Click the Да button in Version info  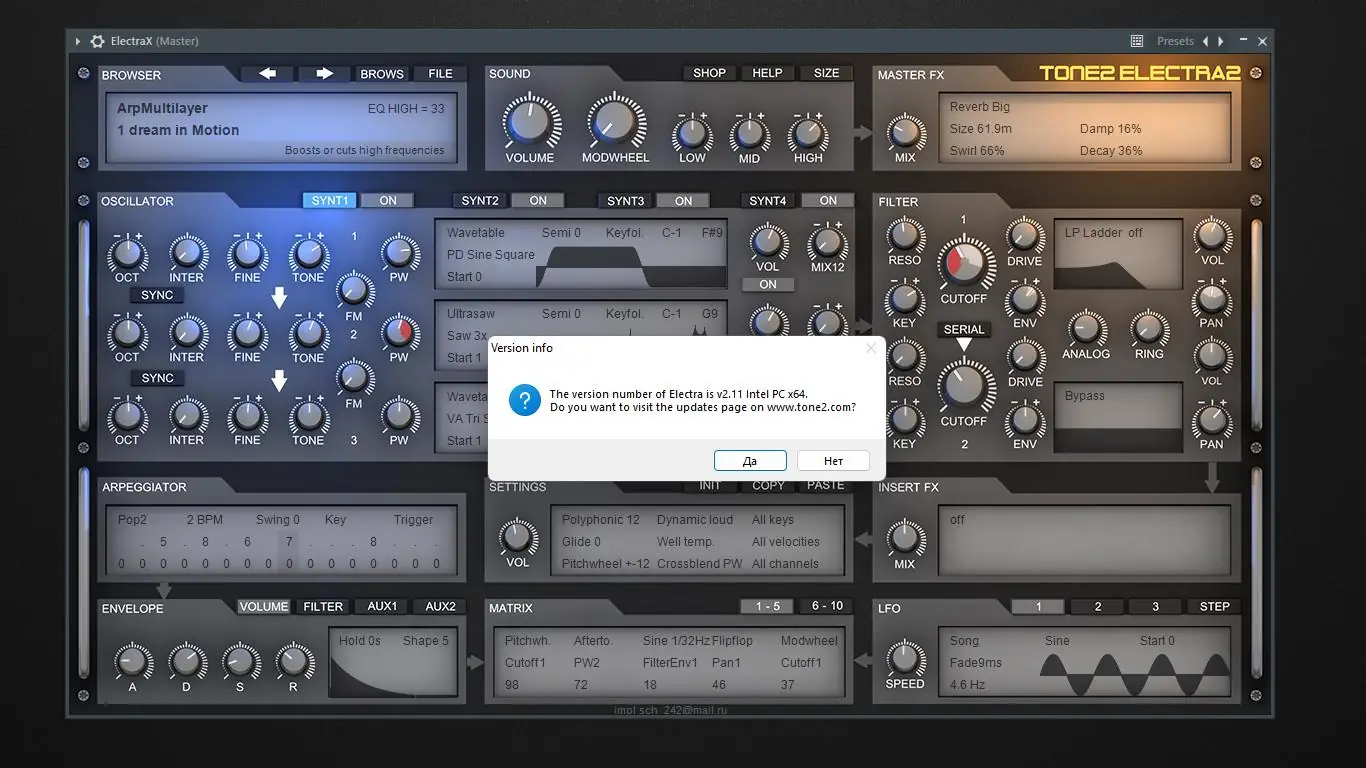(x=750, y=461)
